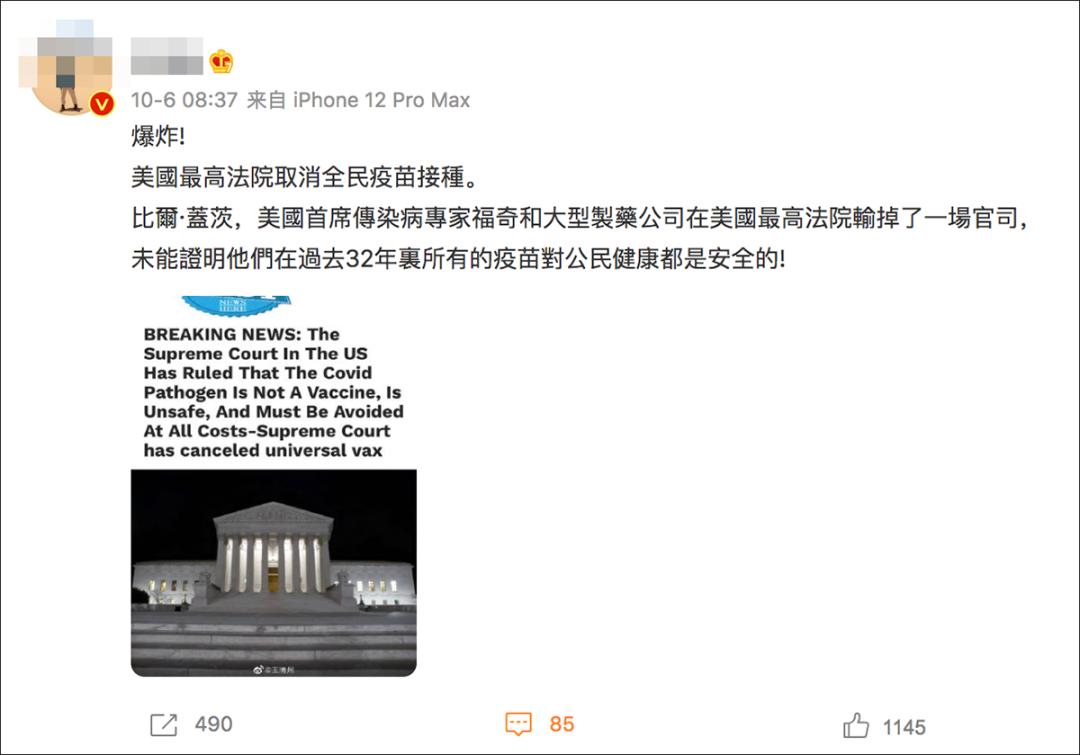Click the repost count 490

(x=214, y=725)
